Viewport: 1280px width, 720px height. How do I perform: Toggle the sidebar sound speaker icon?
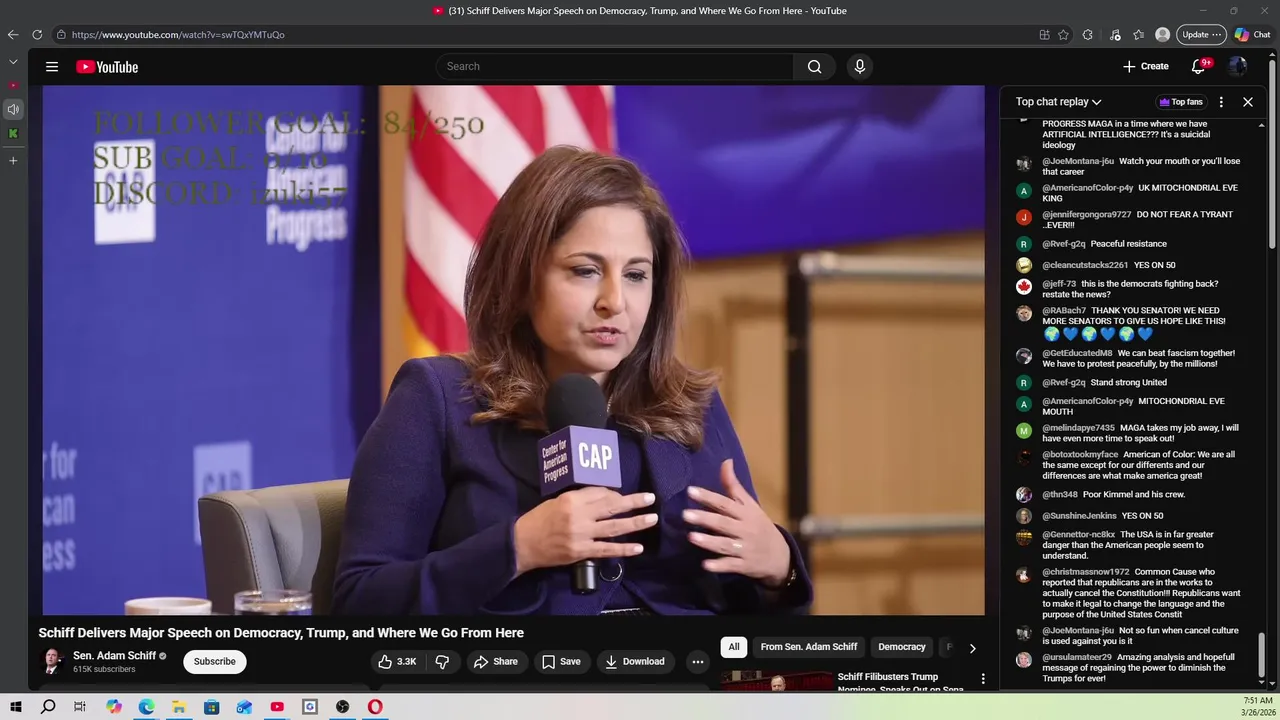point(13,109)
